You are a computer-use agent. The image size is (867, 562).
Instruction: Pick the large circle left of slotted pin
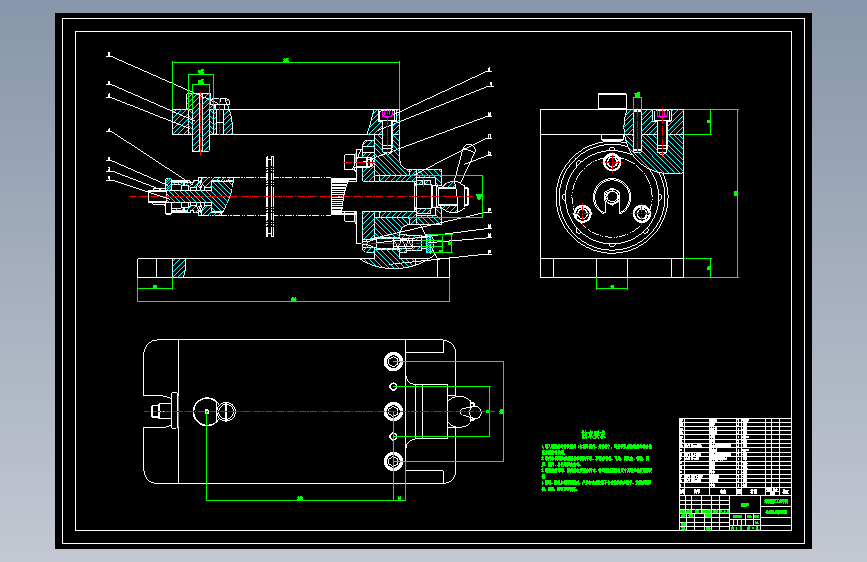coord(206,412)
